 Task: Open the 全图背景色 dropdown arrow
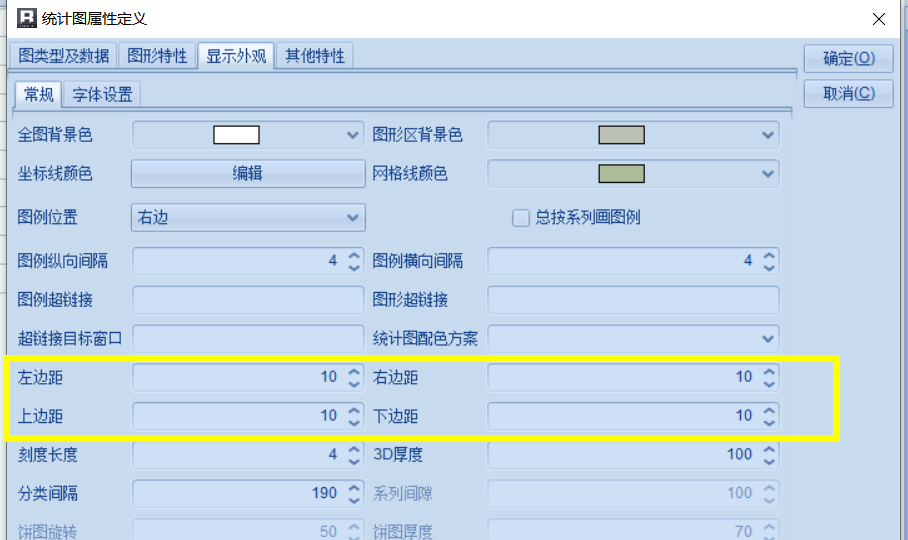coord(353,135)
